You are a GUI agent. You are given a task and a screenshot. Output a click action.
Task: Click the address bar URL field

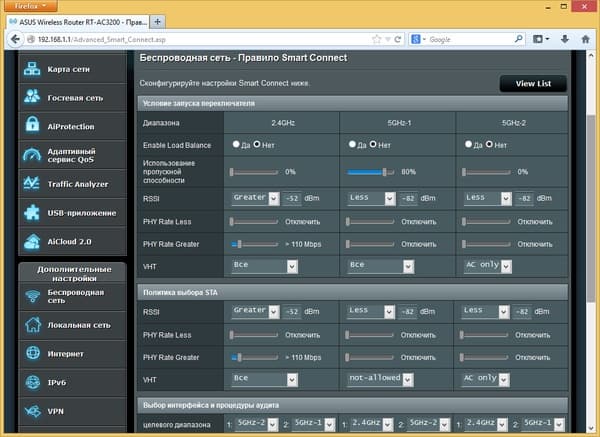point(198,39)
